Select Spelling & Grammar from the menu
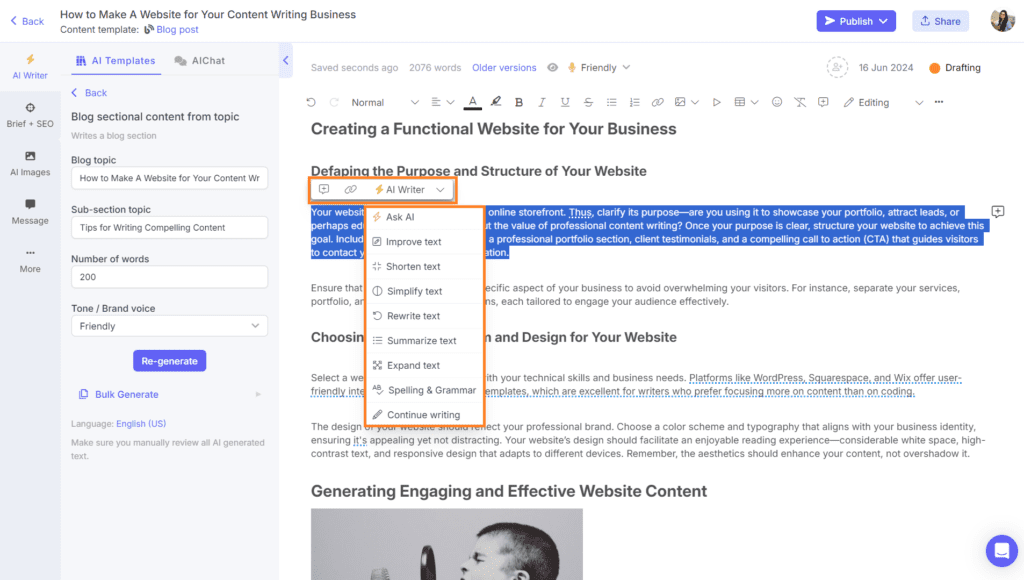This screenshot has height=580, width=1024. [x=424, y=390]
